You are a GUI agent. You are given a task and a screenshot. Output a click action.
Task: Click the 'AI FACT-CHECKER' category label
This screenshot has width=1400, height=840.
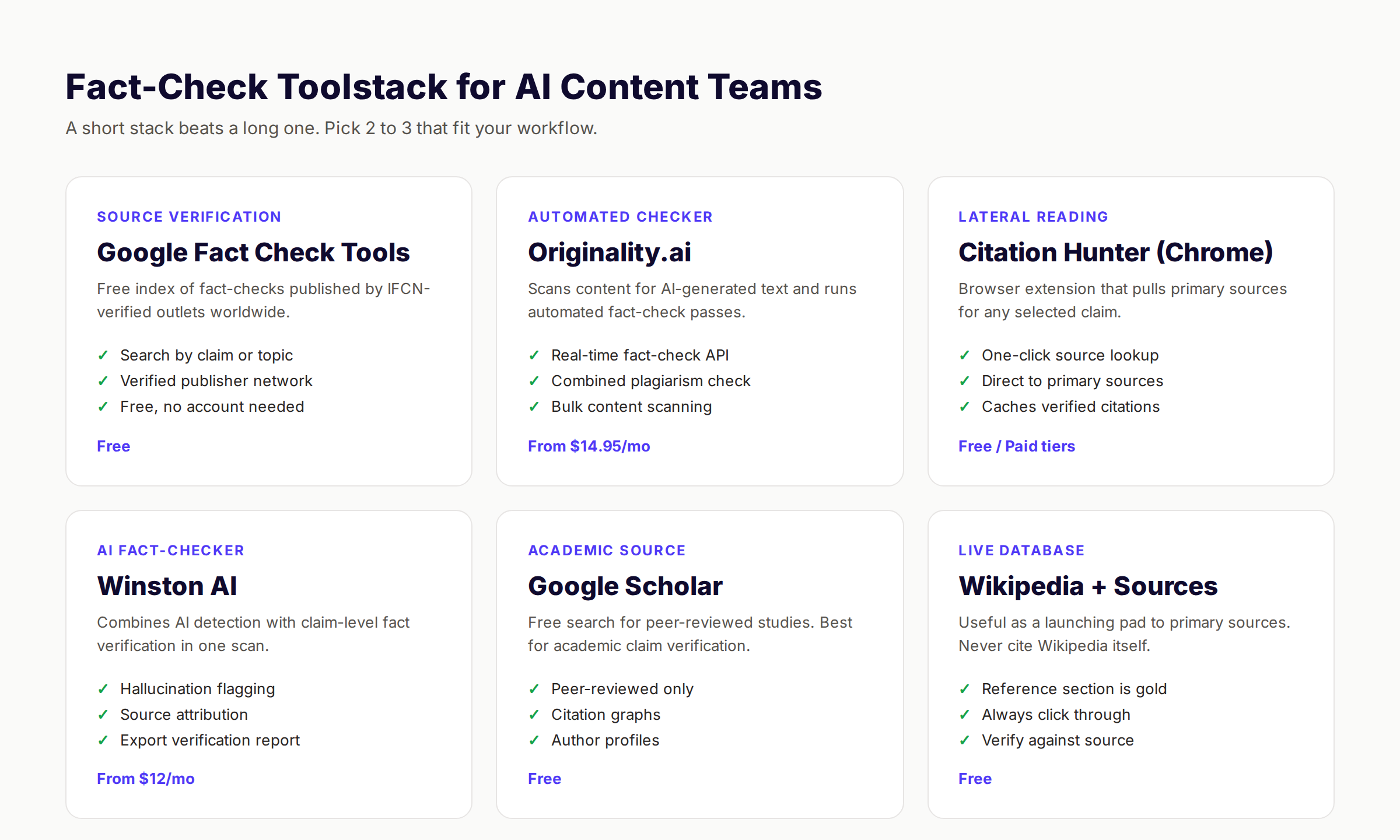click(170, 551)
